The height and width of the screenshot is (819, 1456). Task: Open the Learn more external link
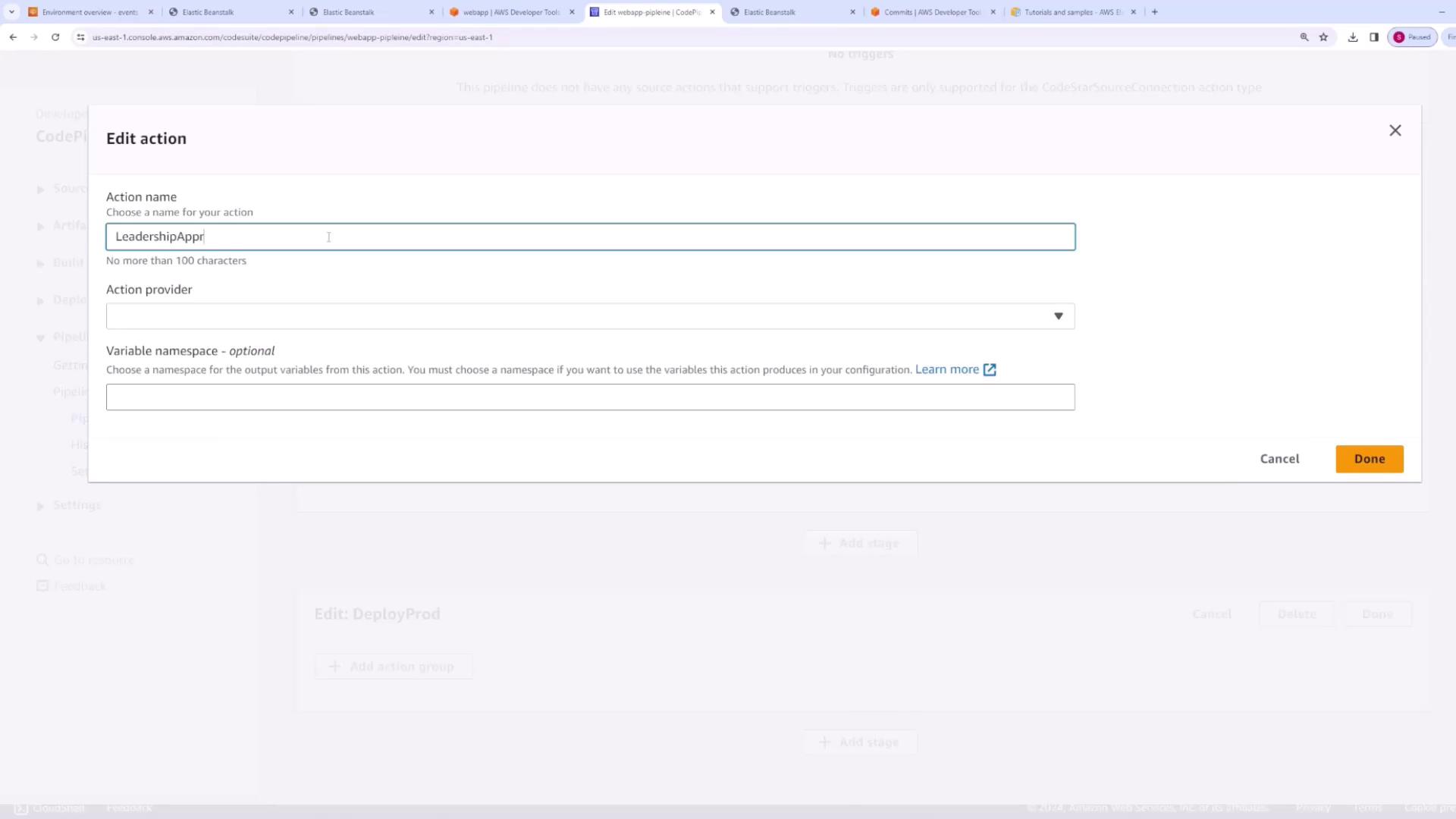pos(955,369)
